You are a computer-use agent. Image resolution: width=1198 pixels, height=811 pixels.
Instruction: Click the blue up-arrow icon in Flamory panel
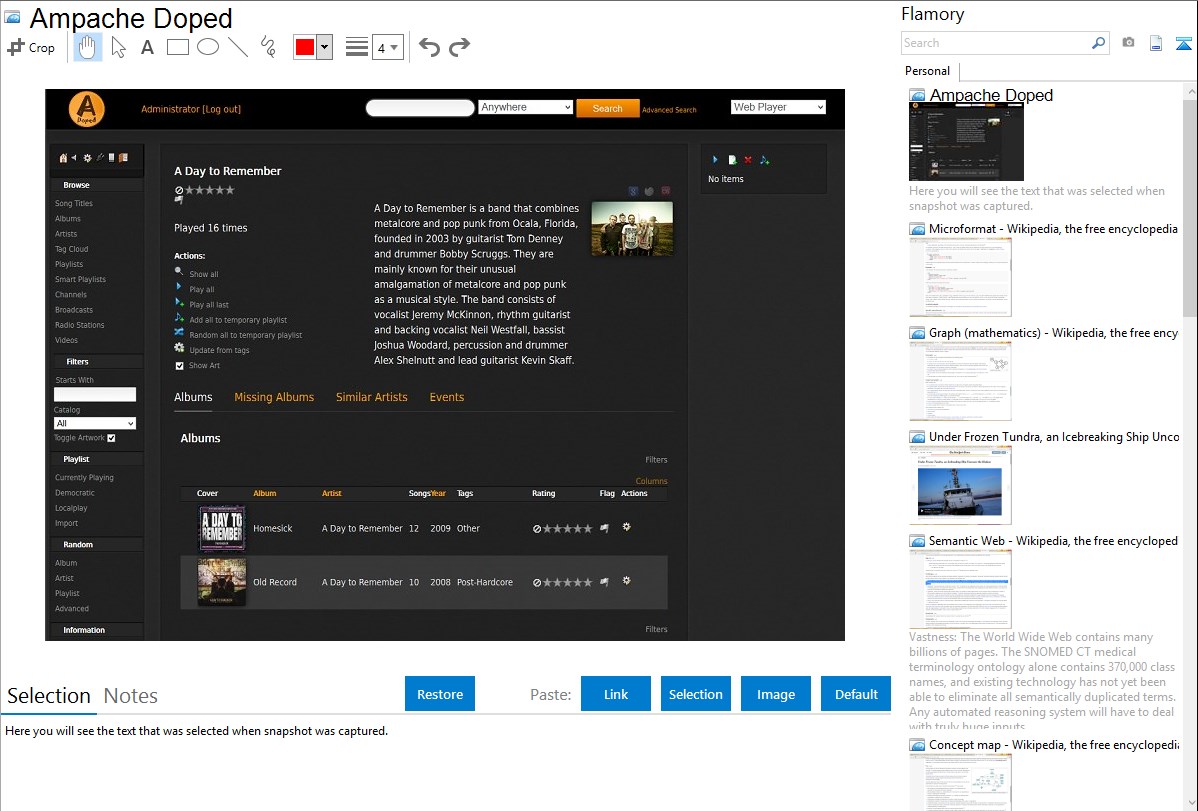(x=1183, y=43)
